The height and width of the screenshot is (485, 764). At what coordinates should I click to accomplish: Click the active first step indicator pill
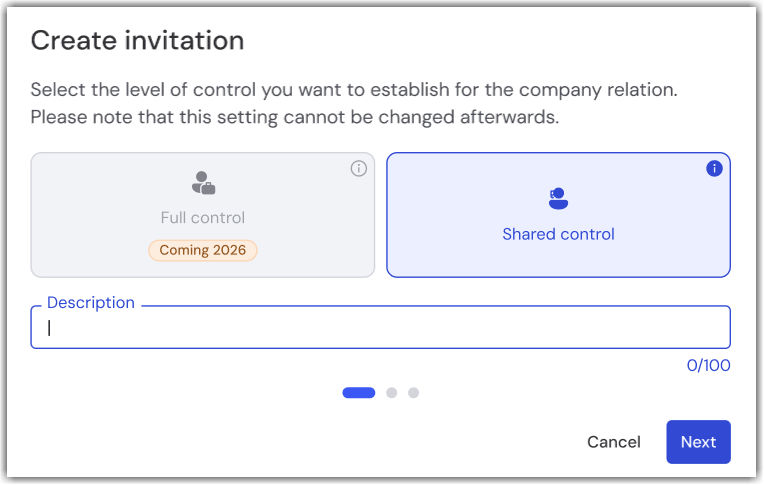359,393
